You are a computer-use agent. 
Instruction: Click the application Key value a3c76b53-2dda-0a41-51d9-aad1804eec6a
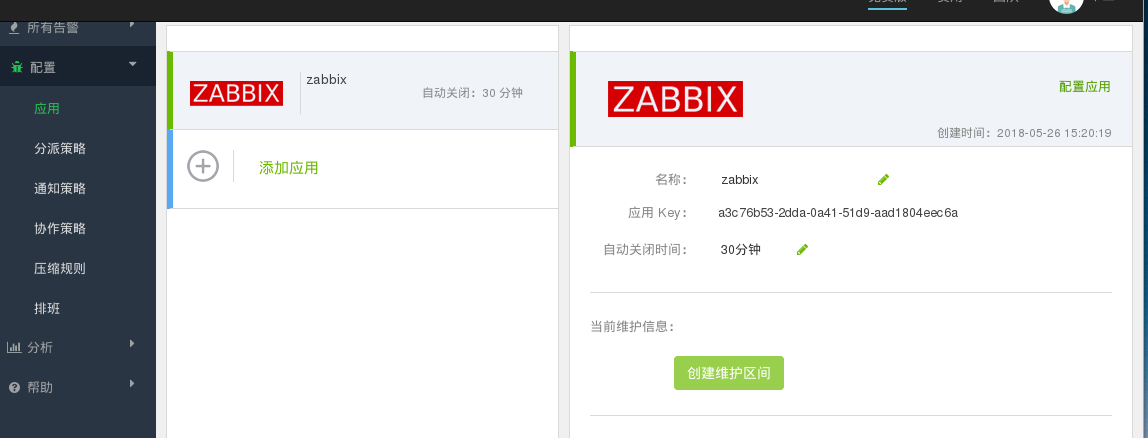838,213
